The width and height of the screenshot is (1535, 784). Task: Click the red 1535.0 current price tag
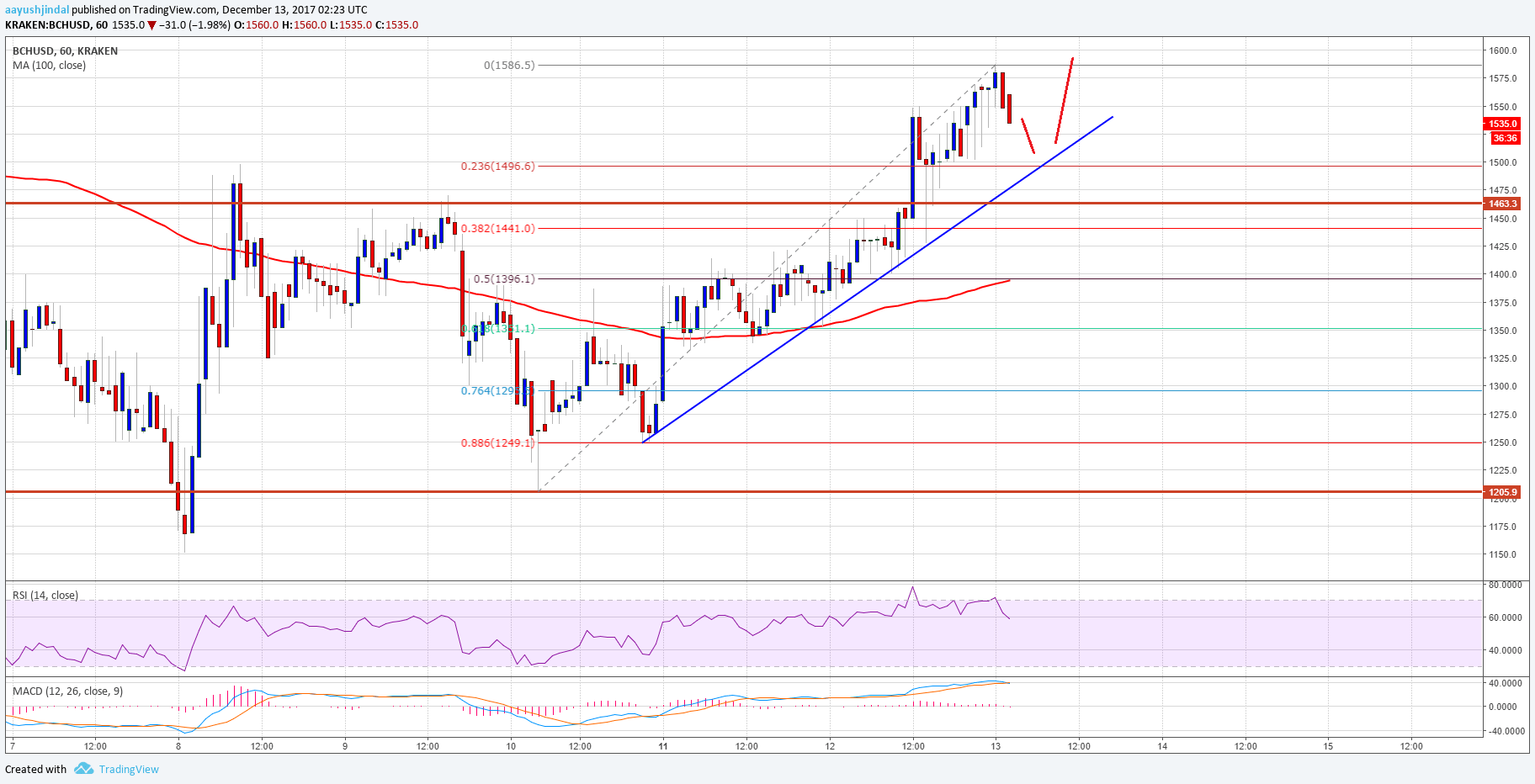coord(1502,124)
